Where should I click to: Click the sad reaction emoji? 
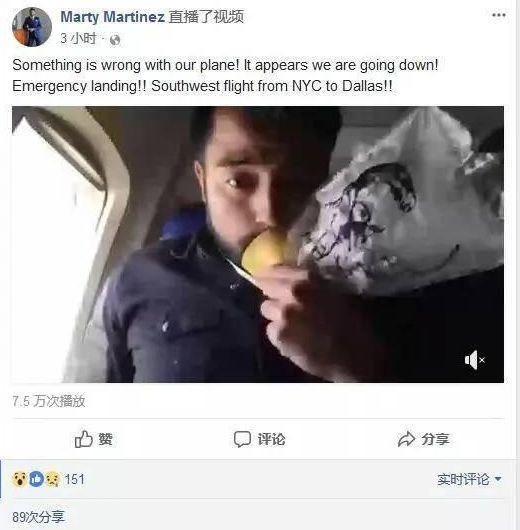pos(52,479)
